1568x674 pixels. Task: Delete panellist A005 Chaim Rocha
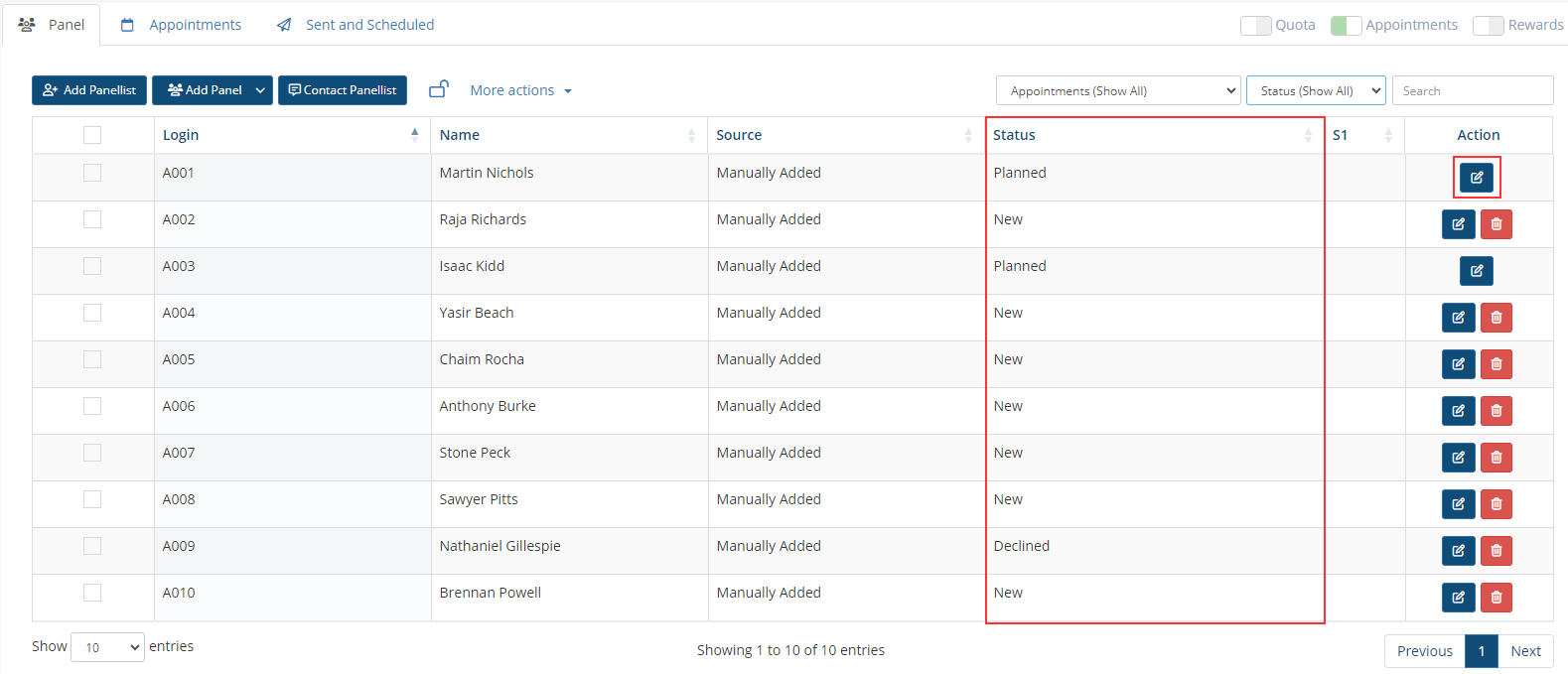coord(1496,364)
